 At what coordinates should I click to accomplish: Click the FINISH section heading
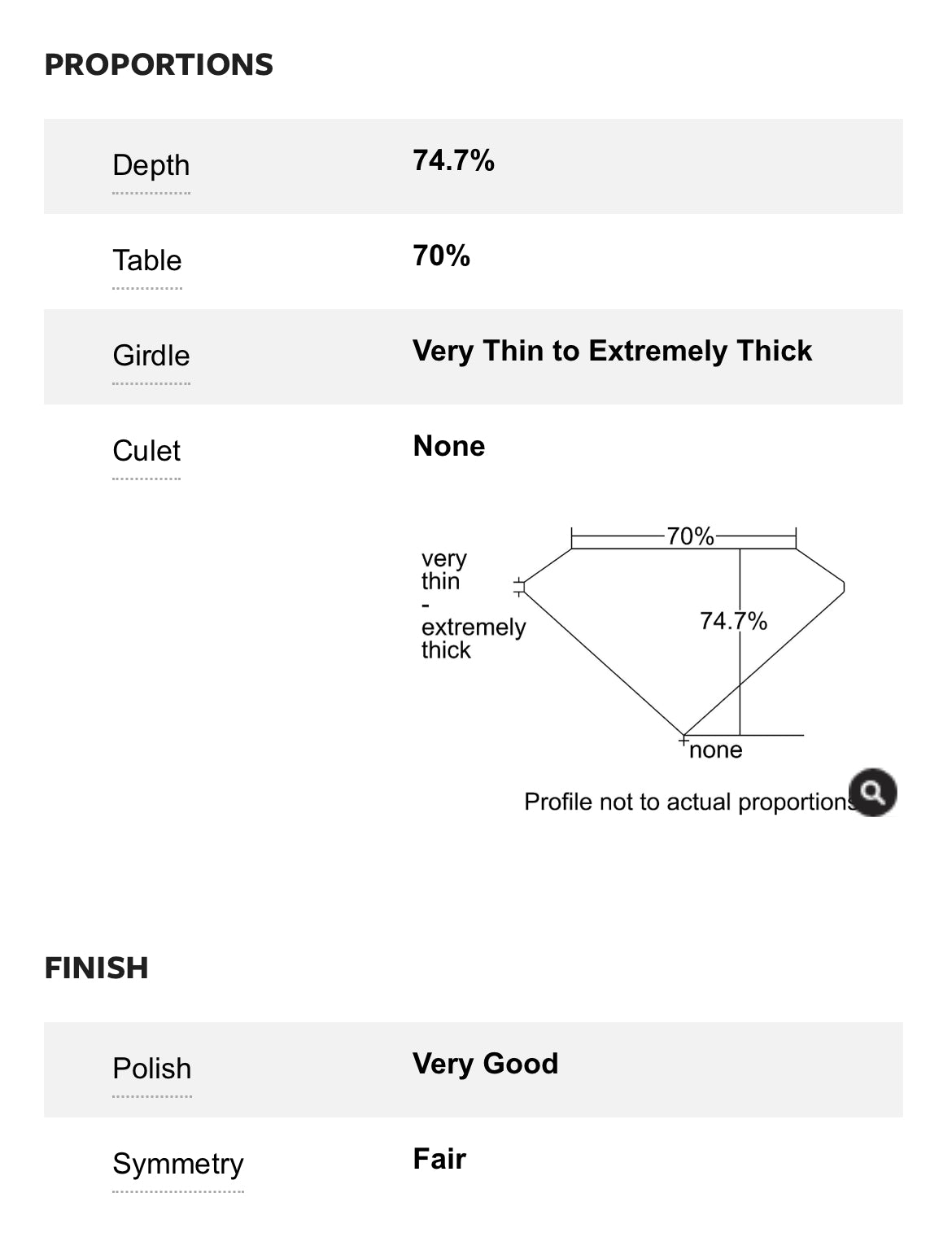click(96, 968)
